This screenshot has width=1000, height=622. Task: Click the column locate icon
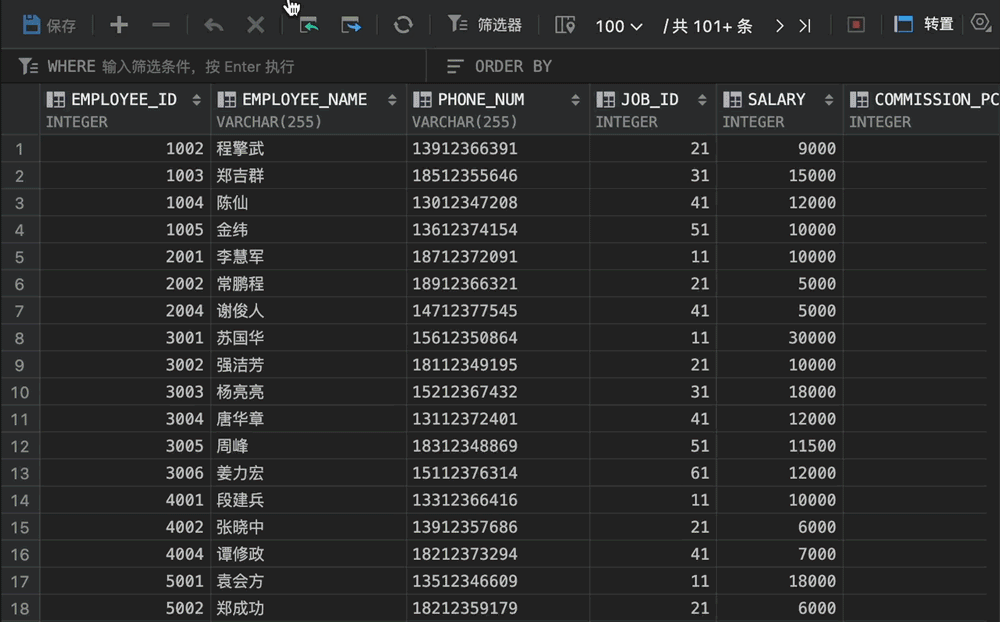point(565,25)
